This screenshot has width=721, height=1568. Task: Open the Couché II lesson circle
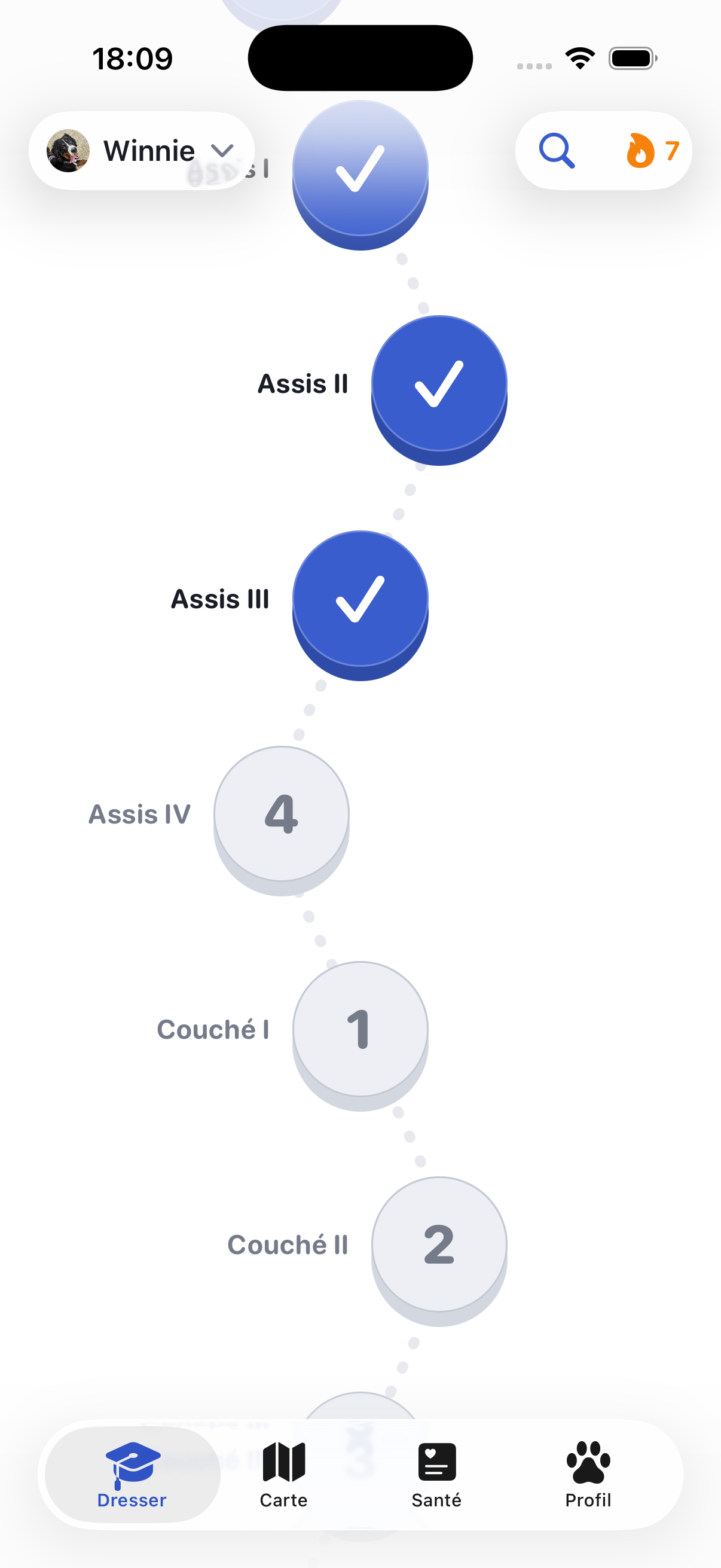[439, 1251]
